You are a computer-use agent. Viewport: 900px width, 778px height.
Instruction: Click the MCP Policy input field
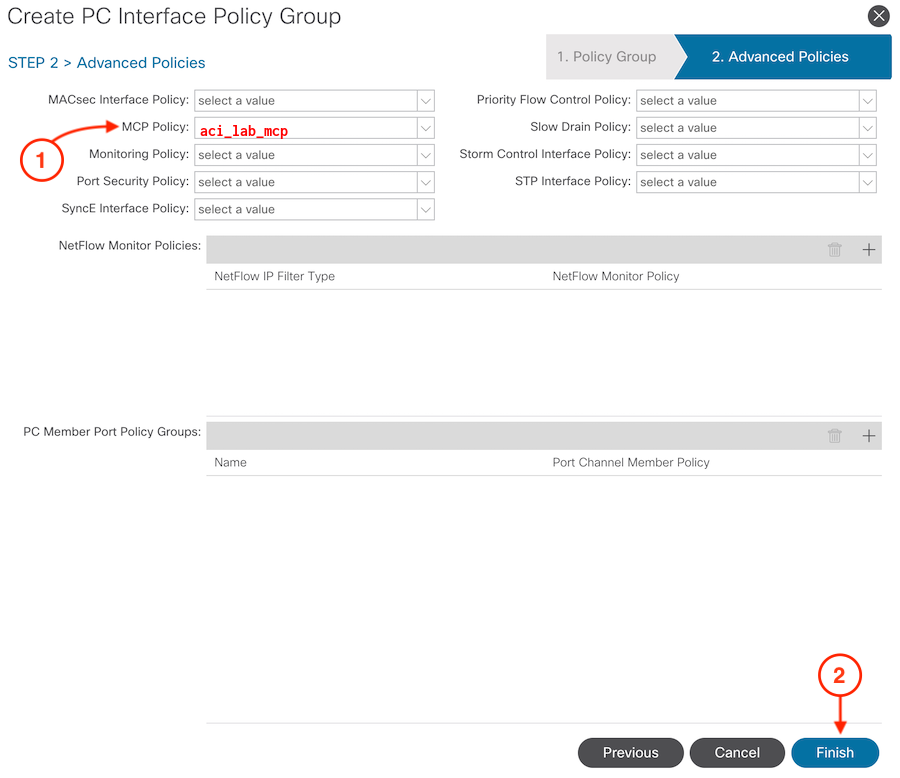click(x=305, y=129)
